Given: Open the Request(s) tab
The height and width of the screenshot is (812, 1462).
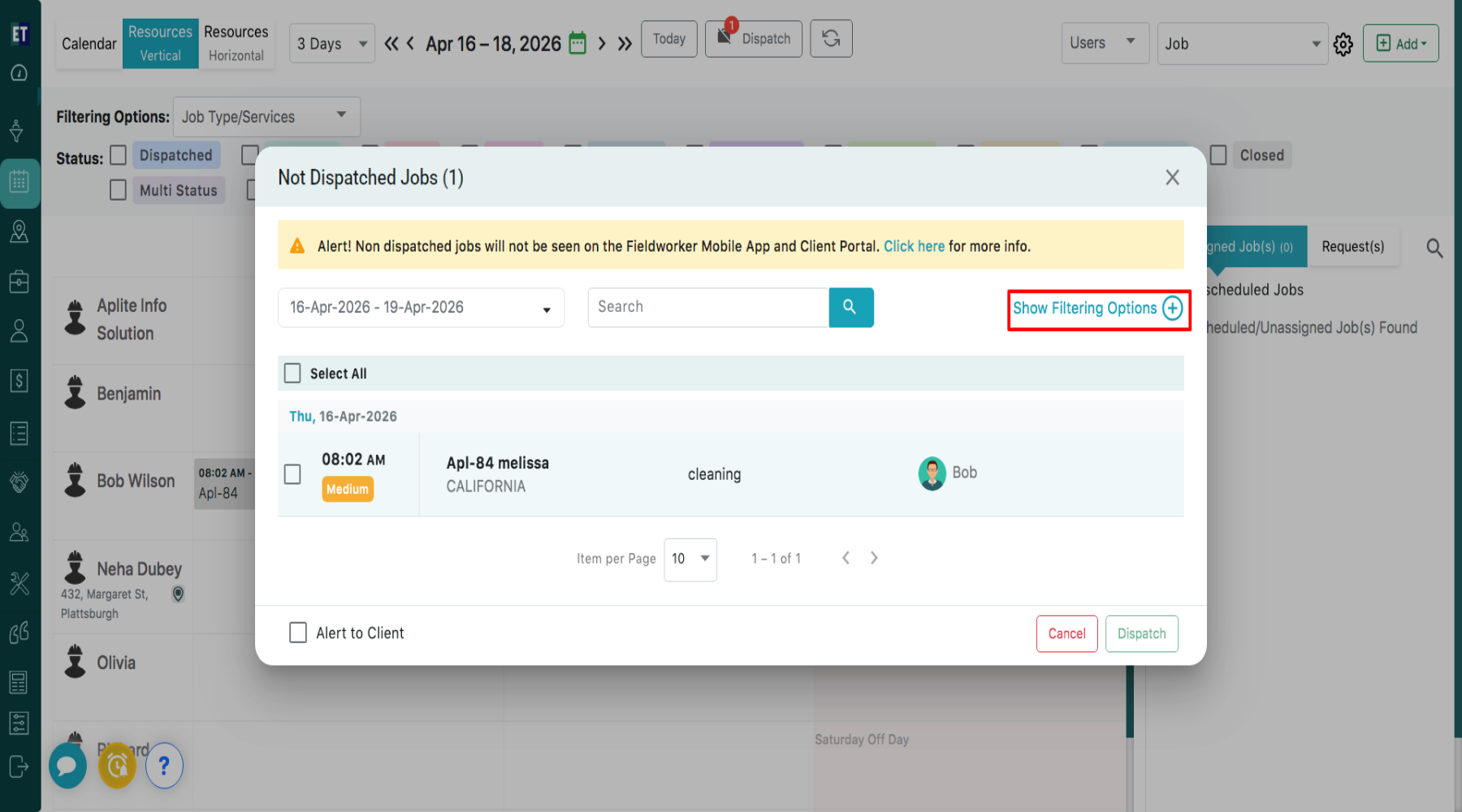Looking at the screenshot, I should 1352,247.
